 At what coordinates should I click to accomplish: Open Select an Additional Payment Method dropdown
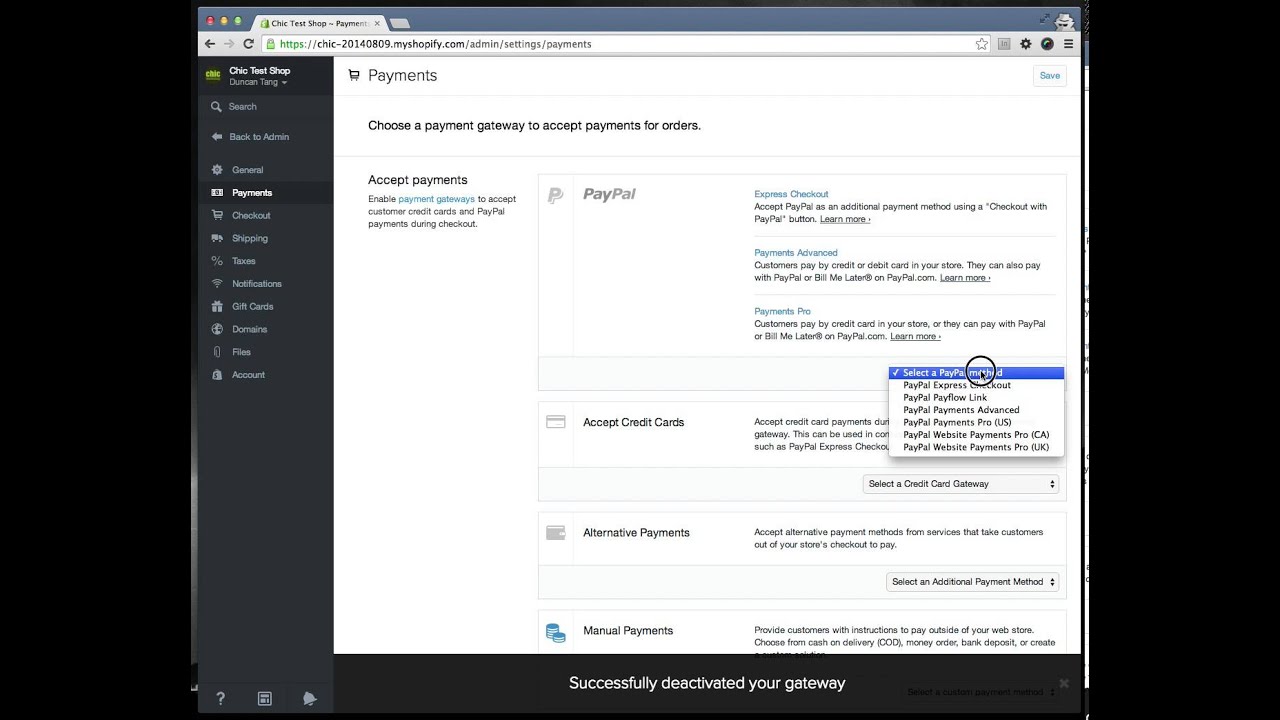coord(972,582)
